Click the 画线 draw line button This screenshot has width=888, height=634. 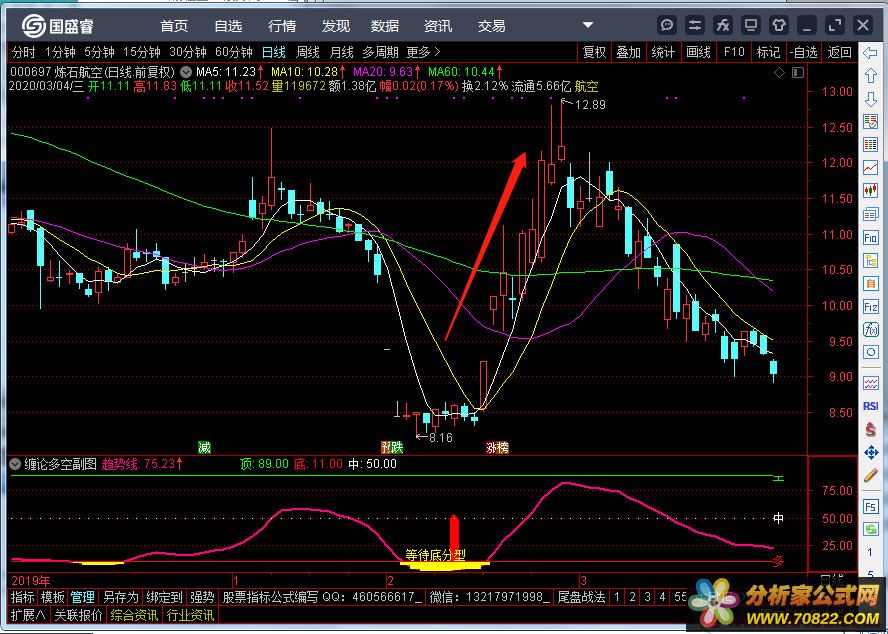point(698,52)
